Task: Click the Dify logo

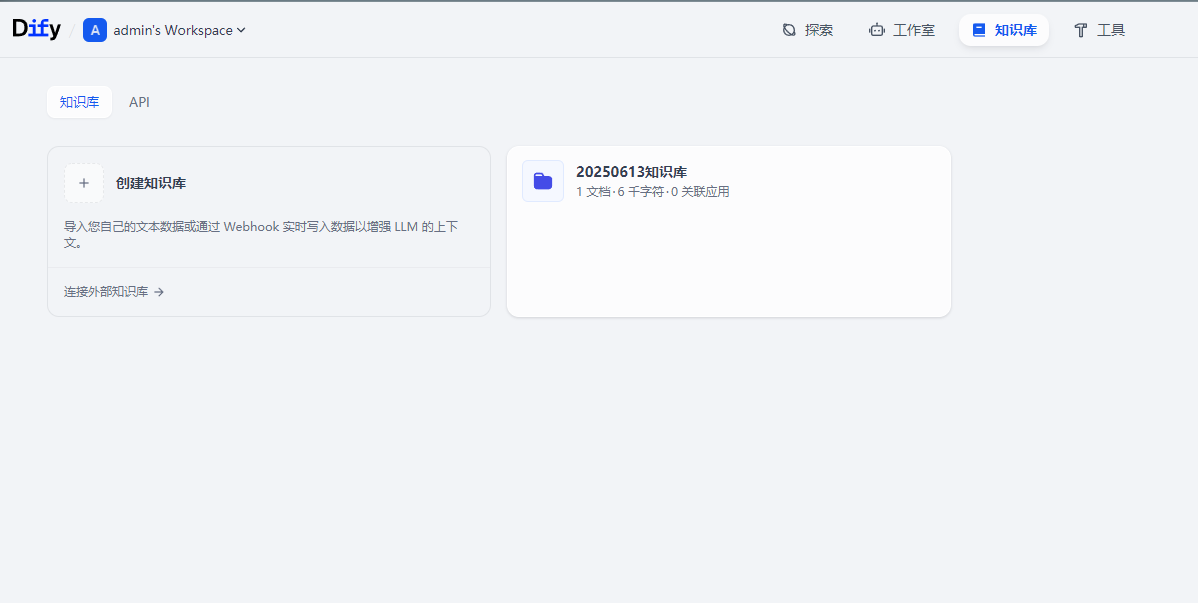Action: click(36, 30)
